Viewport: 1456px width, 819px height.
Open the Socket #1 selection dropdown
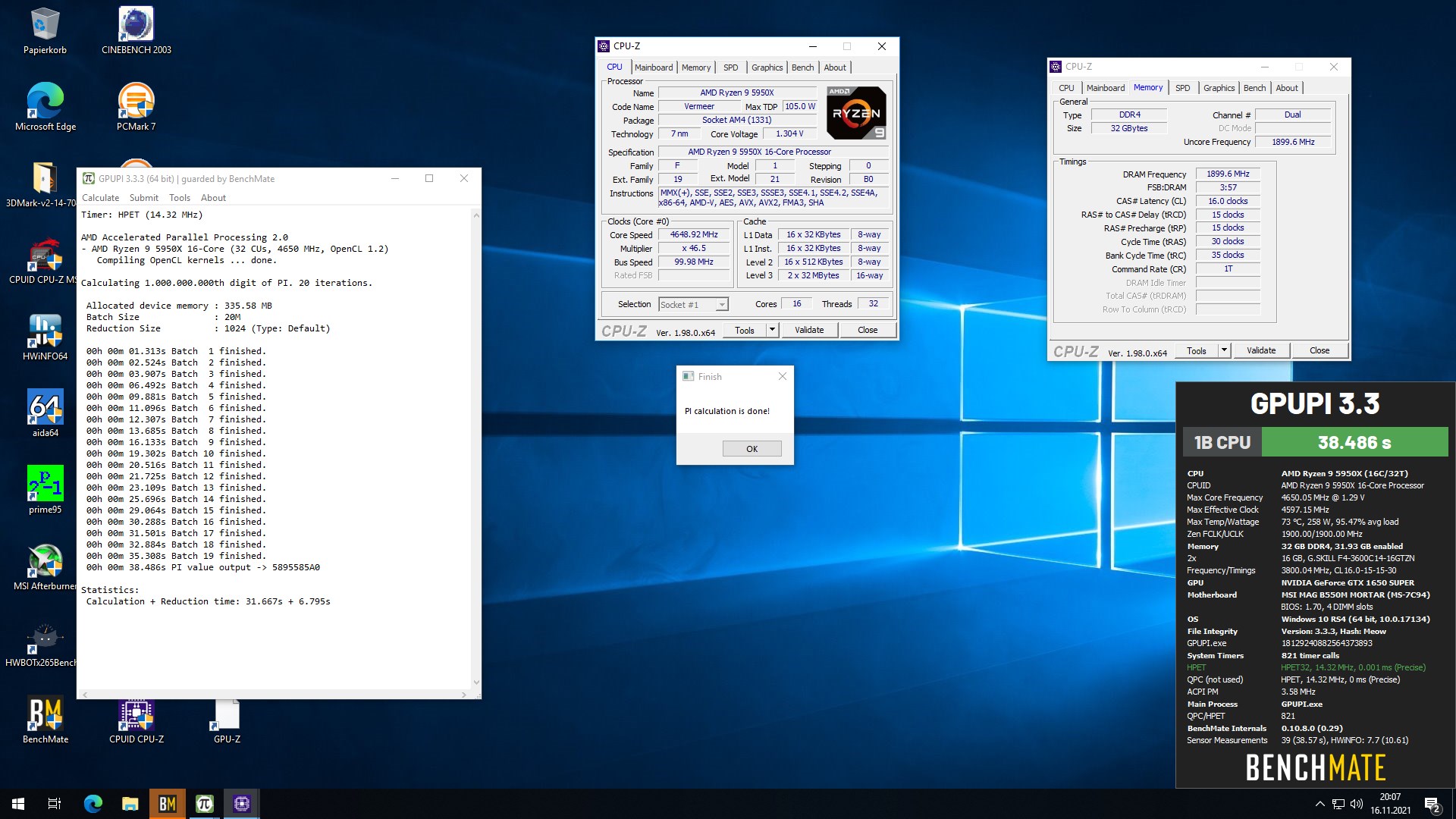pos(693,305)
